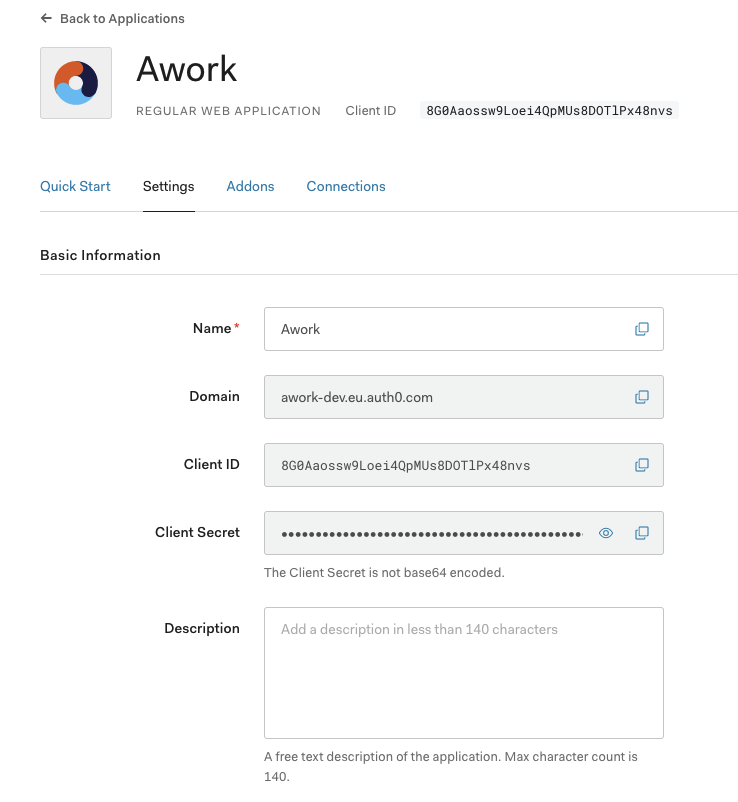Select the header Client ID value
The height and width of the screenshot is (802, 738).
click(549, 110)
